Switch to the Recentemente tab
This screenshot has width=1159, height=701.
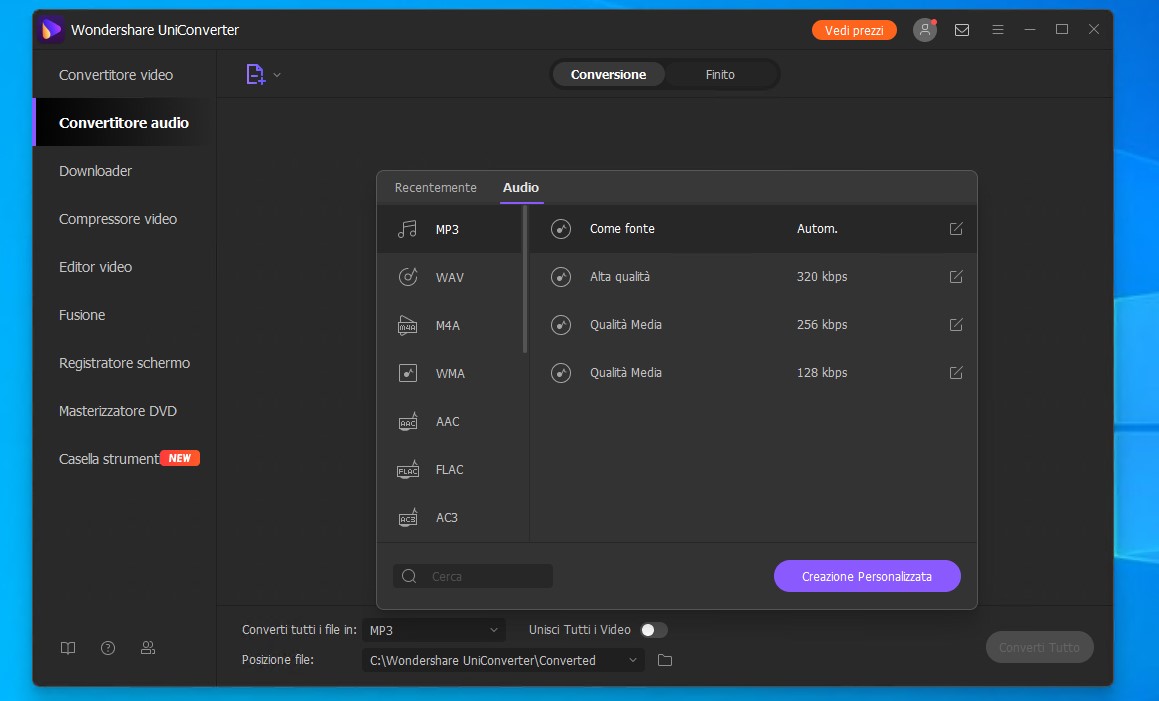coord(435,188)
